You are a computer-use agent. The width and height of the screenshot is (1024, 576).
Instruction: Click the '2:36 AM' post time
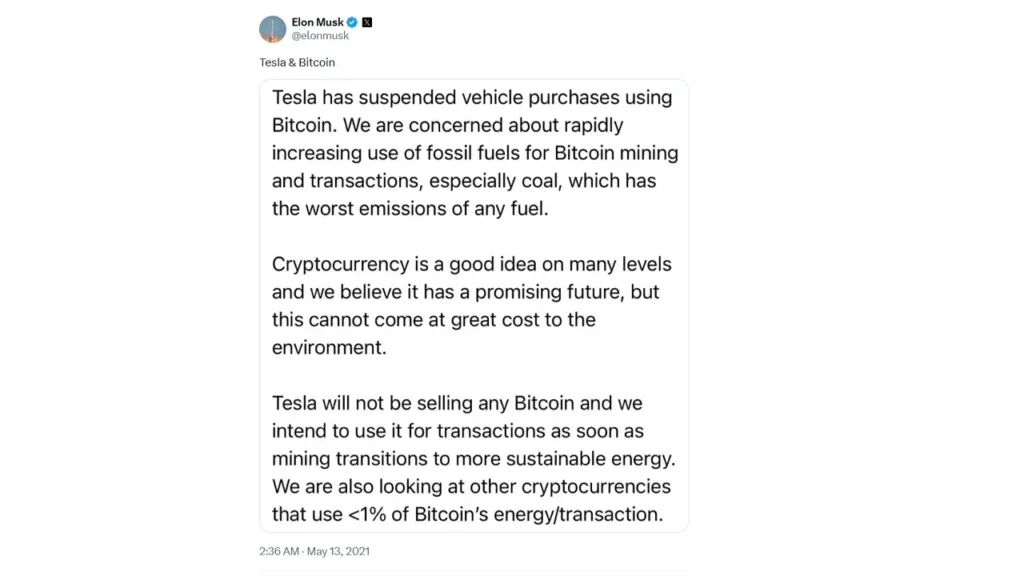tap(279, 551)
